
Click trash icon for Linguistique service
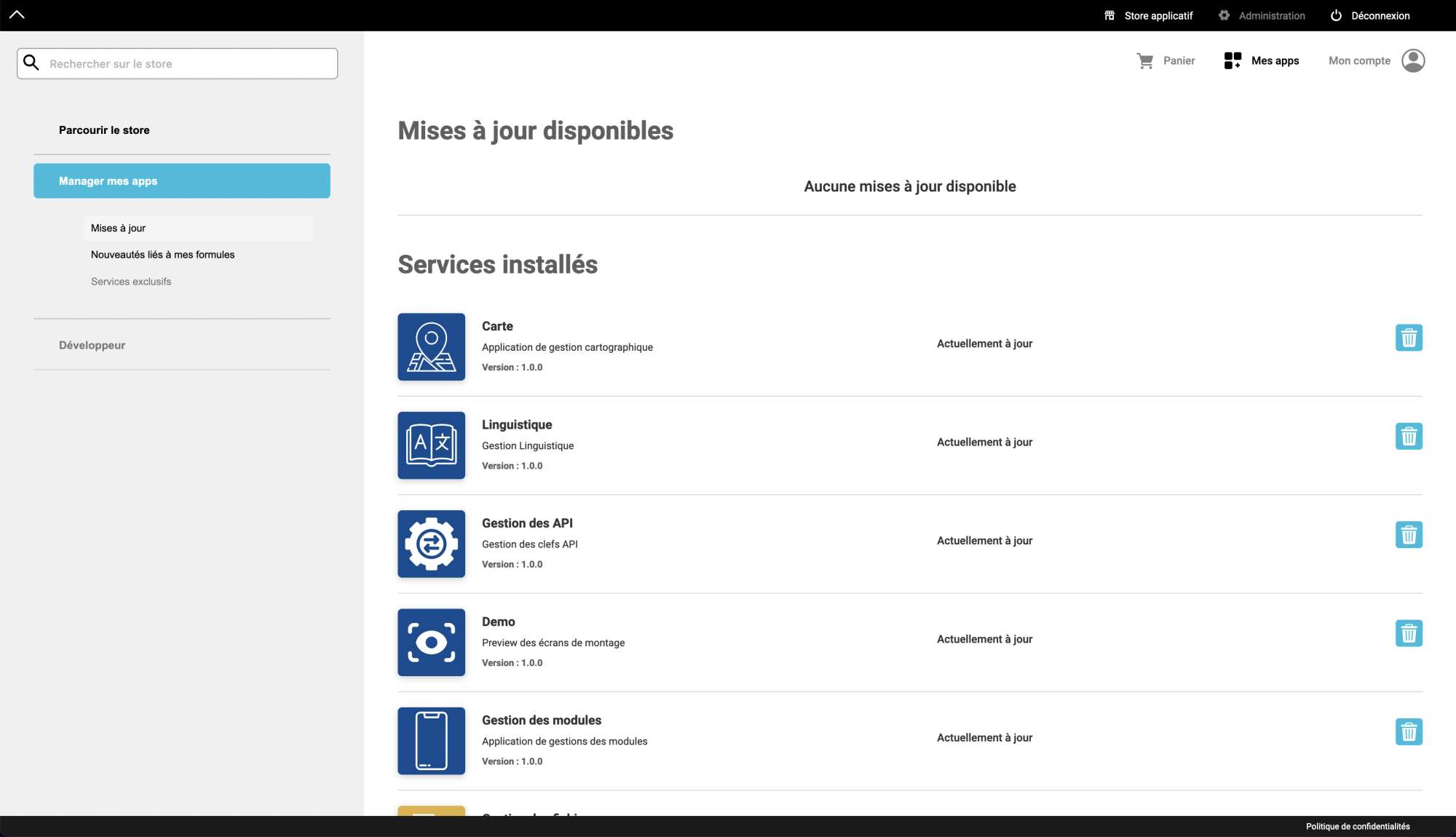tap(1409, 437)
